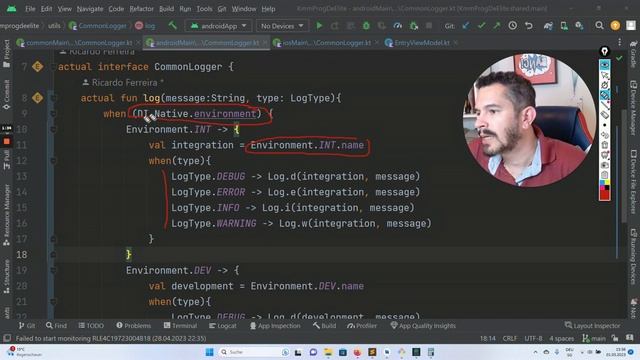The width and height of the screenshot is (640, 360).
Task: Click the Git commit checkmark icon
Action: [481, 26]
